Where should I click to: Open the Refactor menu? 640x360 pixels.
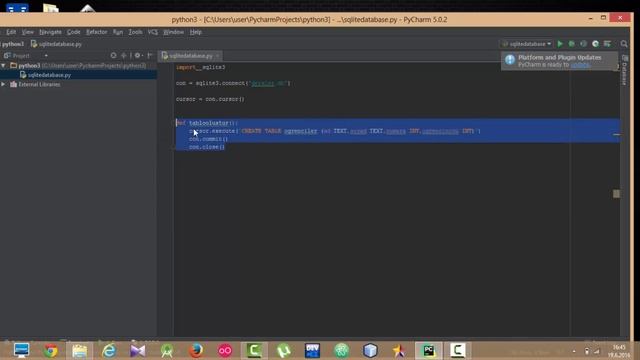(96, 32)
